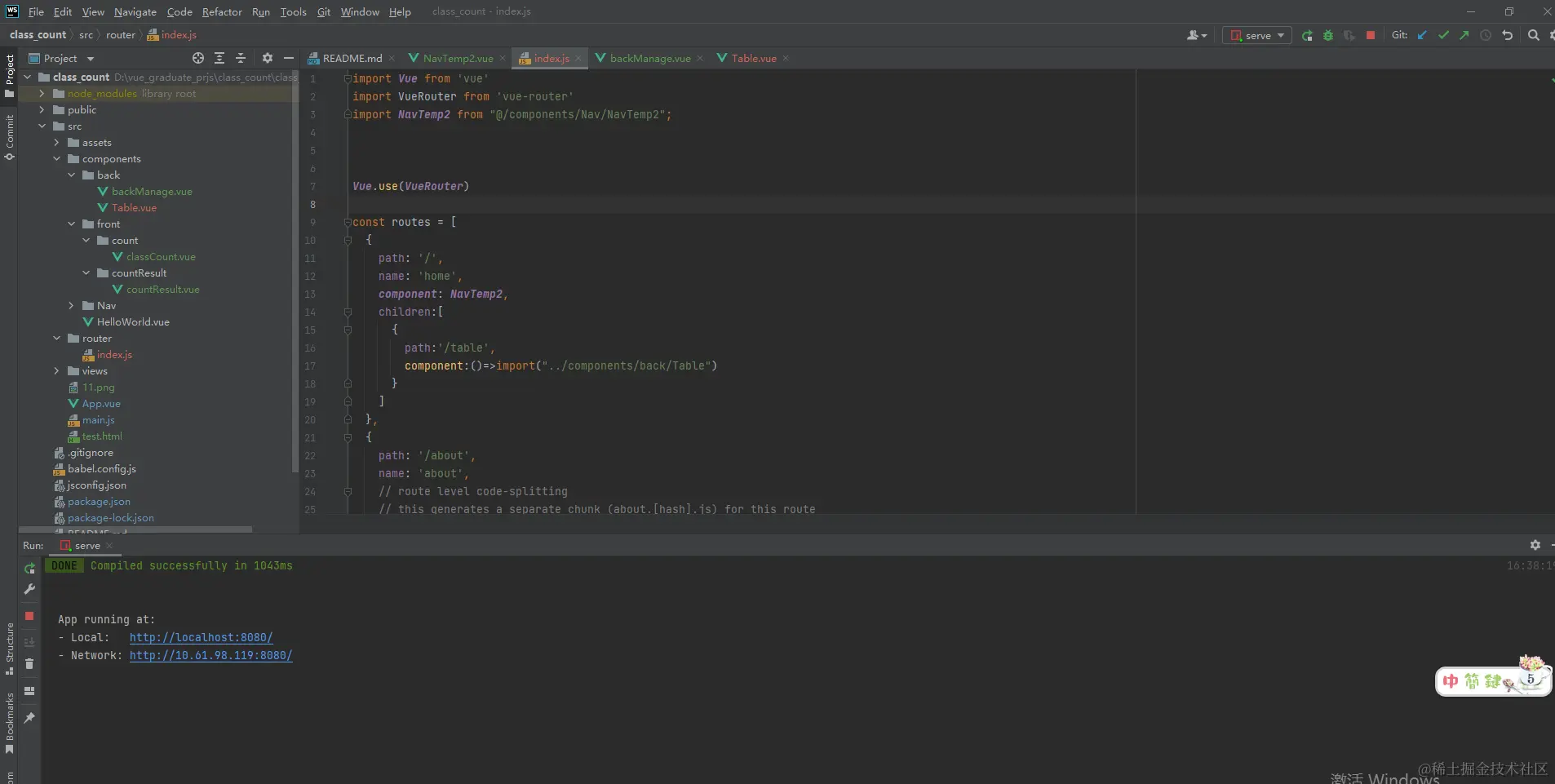Clear console output with trash icon
1555x784 pixels.
(x=29, y=664)
